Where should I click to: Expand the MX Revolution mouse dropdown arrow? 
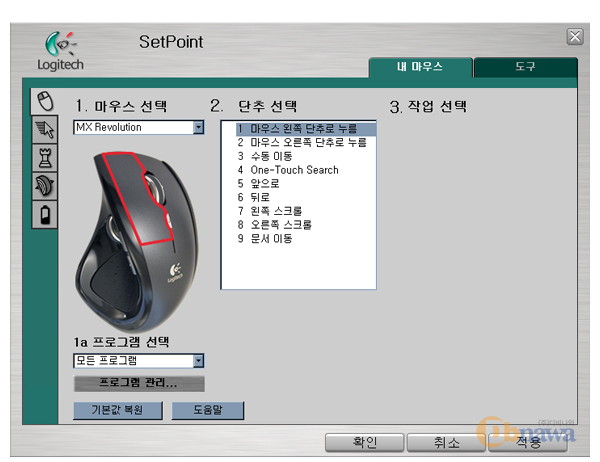[198, 127]
